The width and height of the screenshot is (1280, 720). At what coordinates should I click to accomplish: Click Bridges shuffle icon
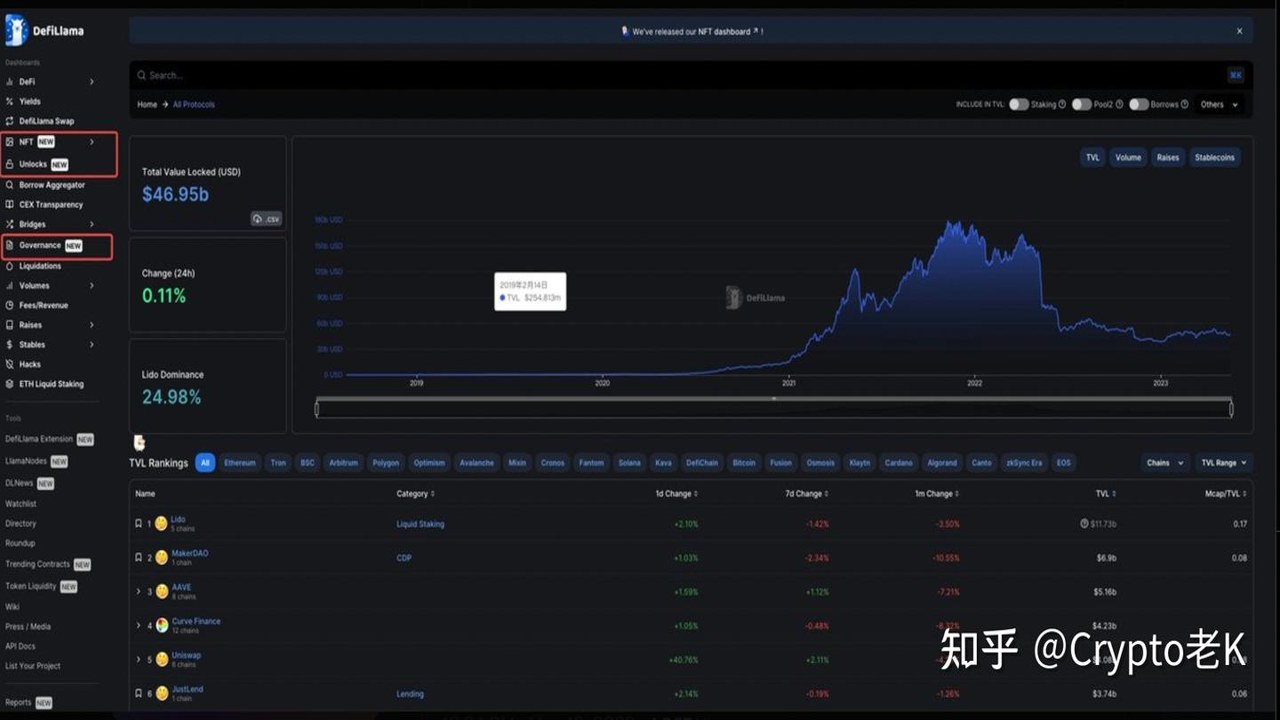coord(9,224)
